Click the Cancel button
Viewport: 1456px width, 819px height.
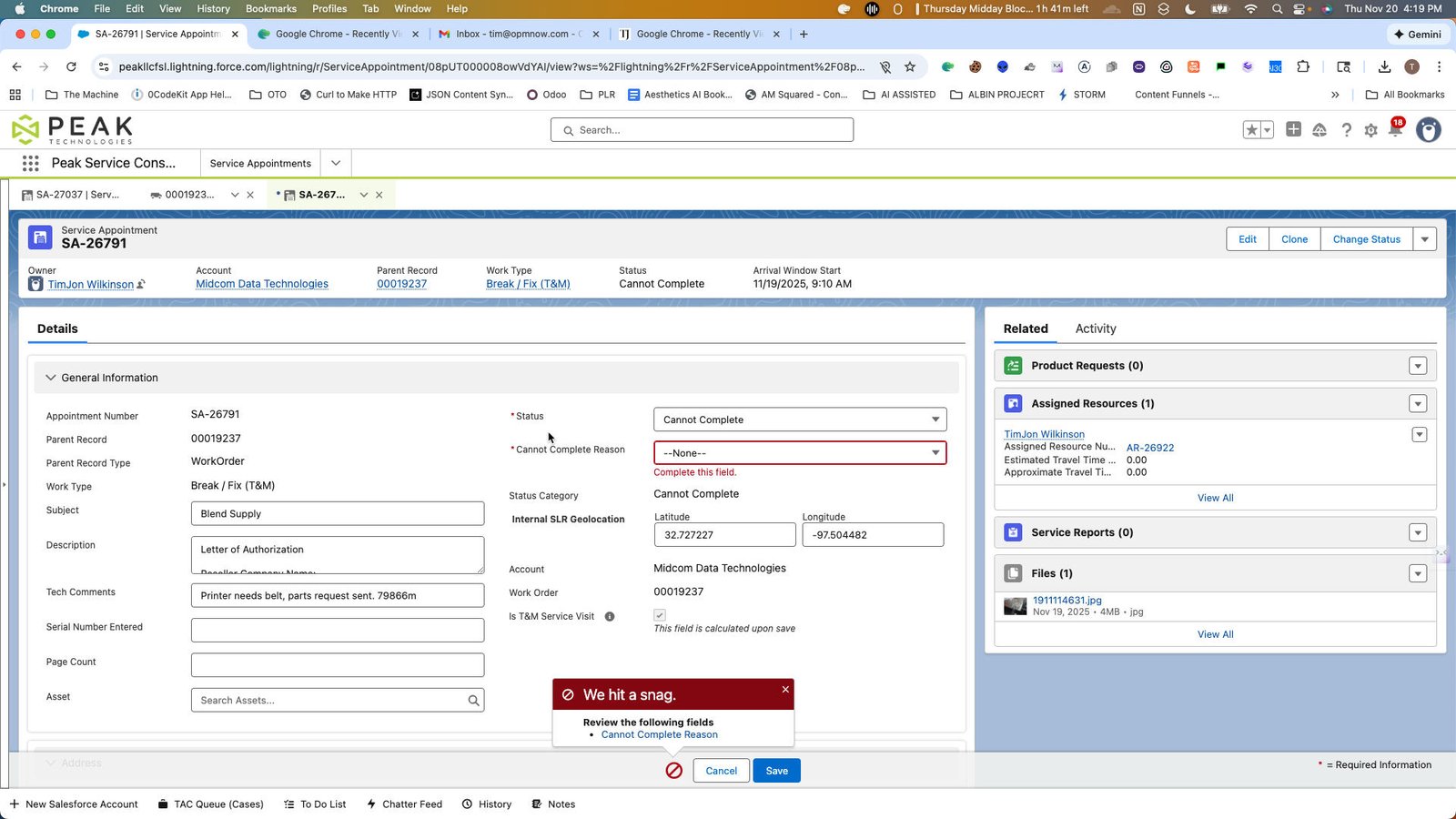click(721, 771)
